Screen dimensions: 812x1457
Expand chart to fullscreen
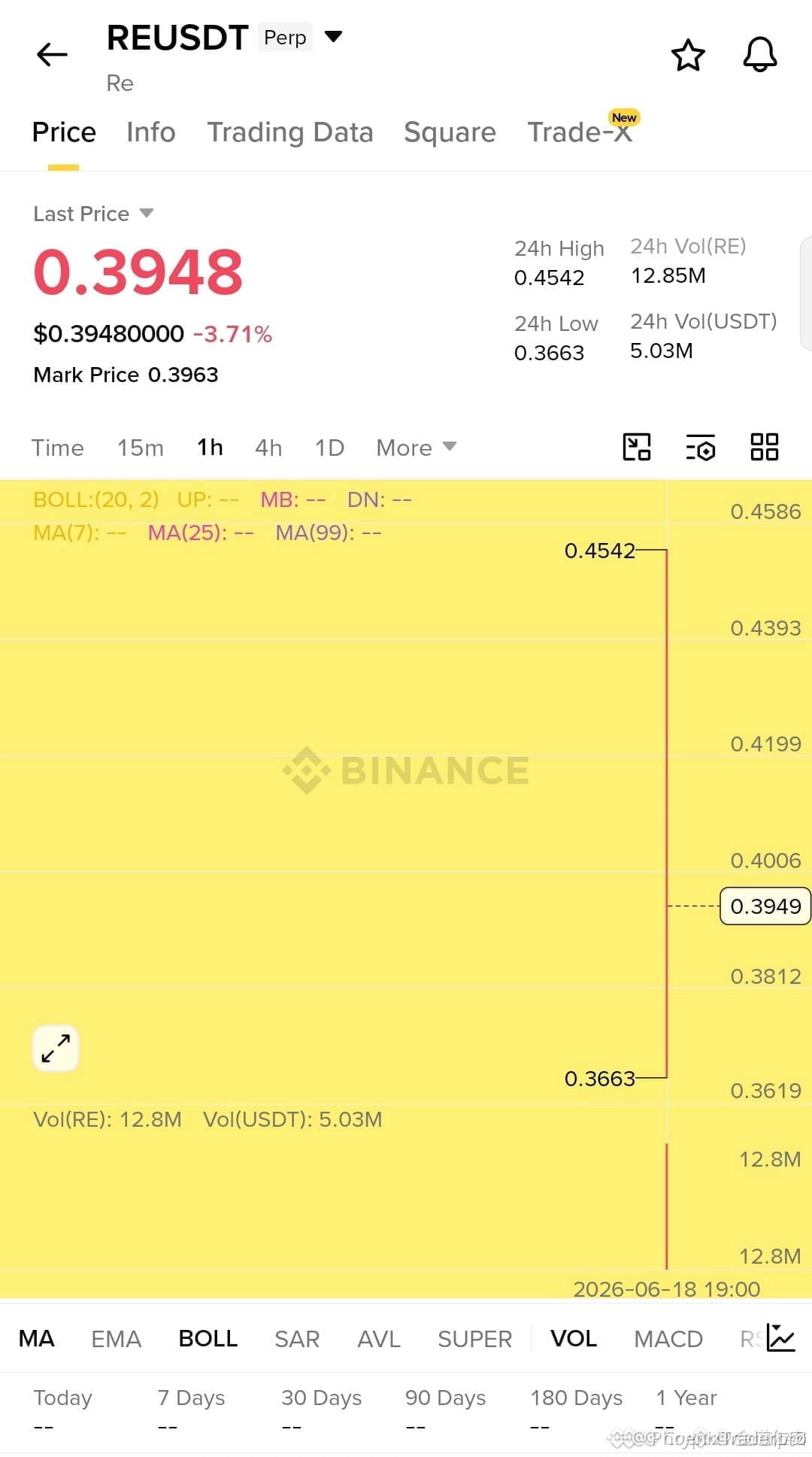pyautogui.click(x=56, y=1048)
